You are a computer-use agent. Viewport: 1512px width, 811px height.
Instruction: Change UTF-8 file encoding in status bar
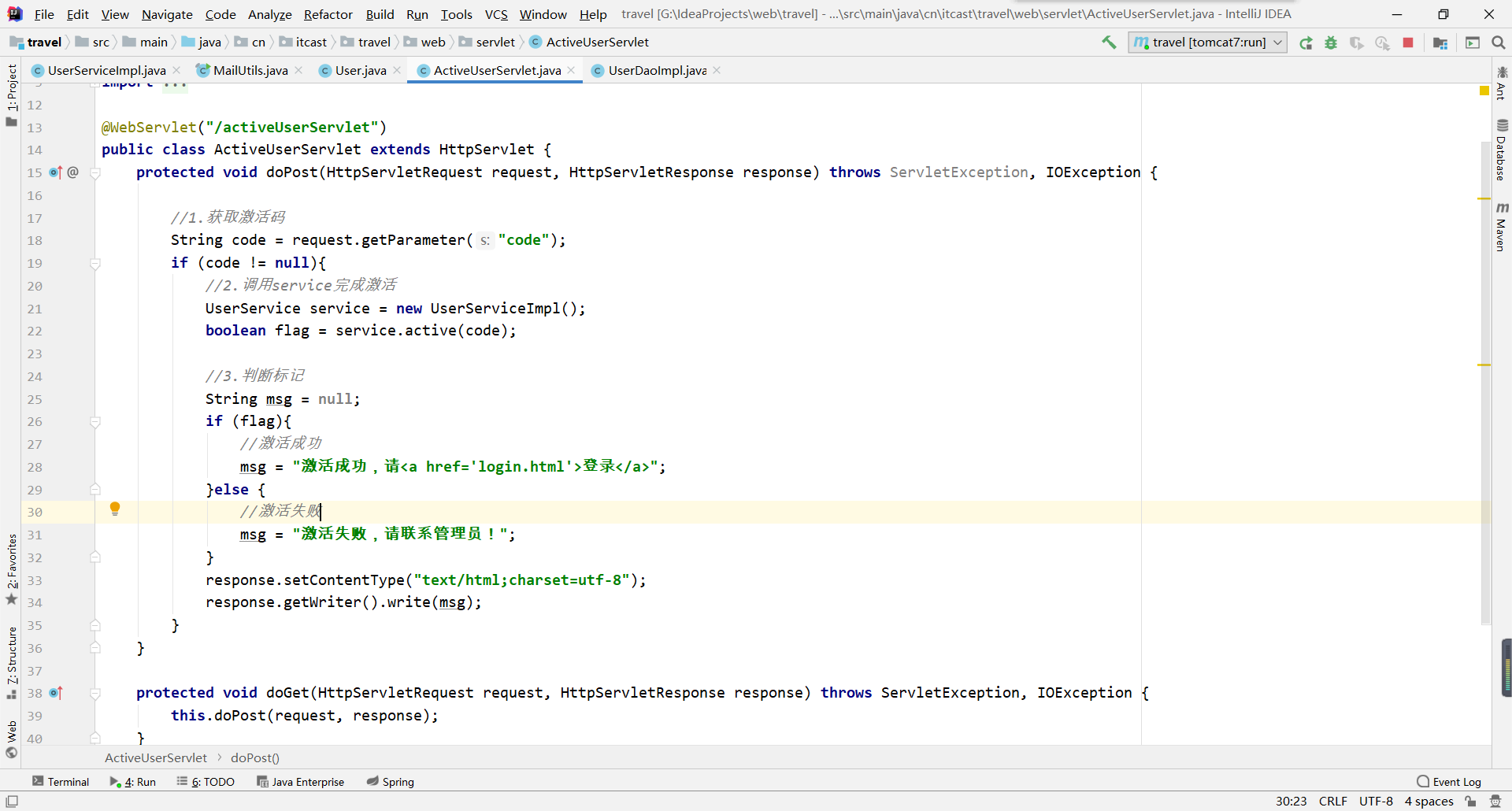click(1376, 802)
